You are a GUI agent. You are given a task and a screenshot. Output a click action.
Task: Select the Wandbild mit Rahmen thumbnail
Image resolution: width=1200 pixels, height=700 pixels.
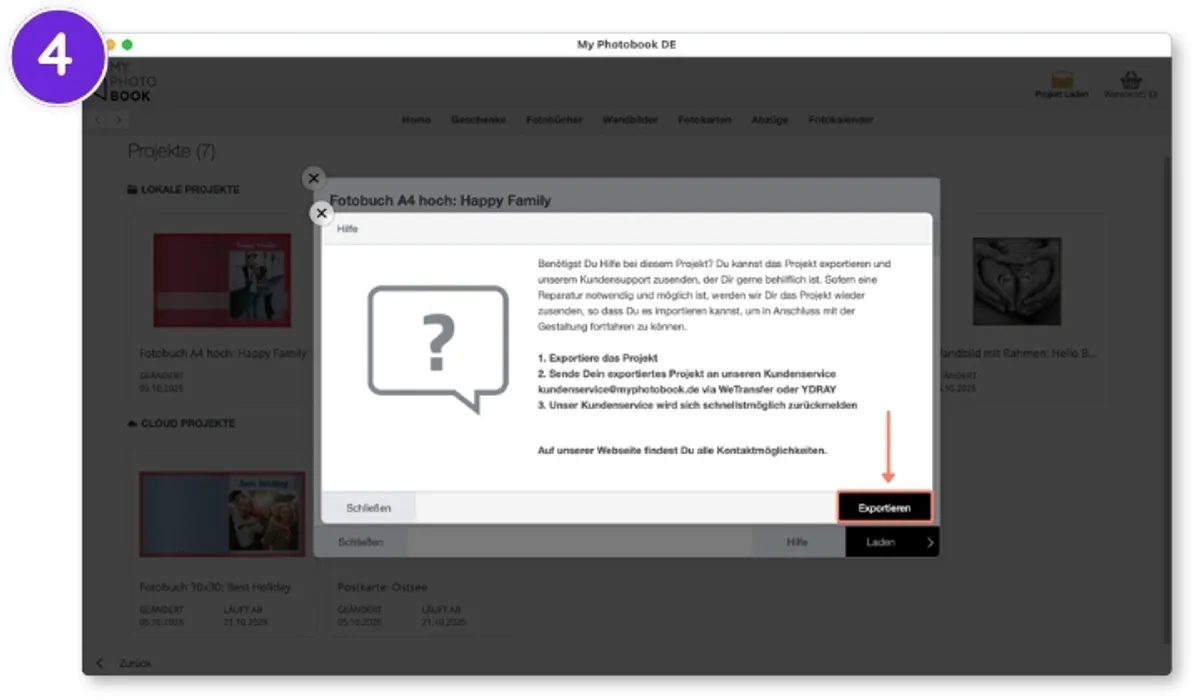coord(1017,281)
